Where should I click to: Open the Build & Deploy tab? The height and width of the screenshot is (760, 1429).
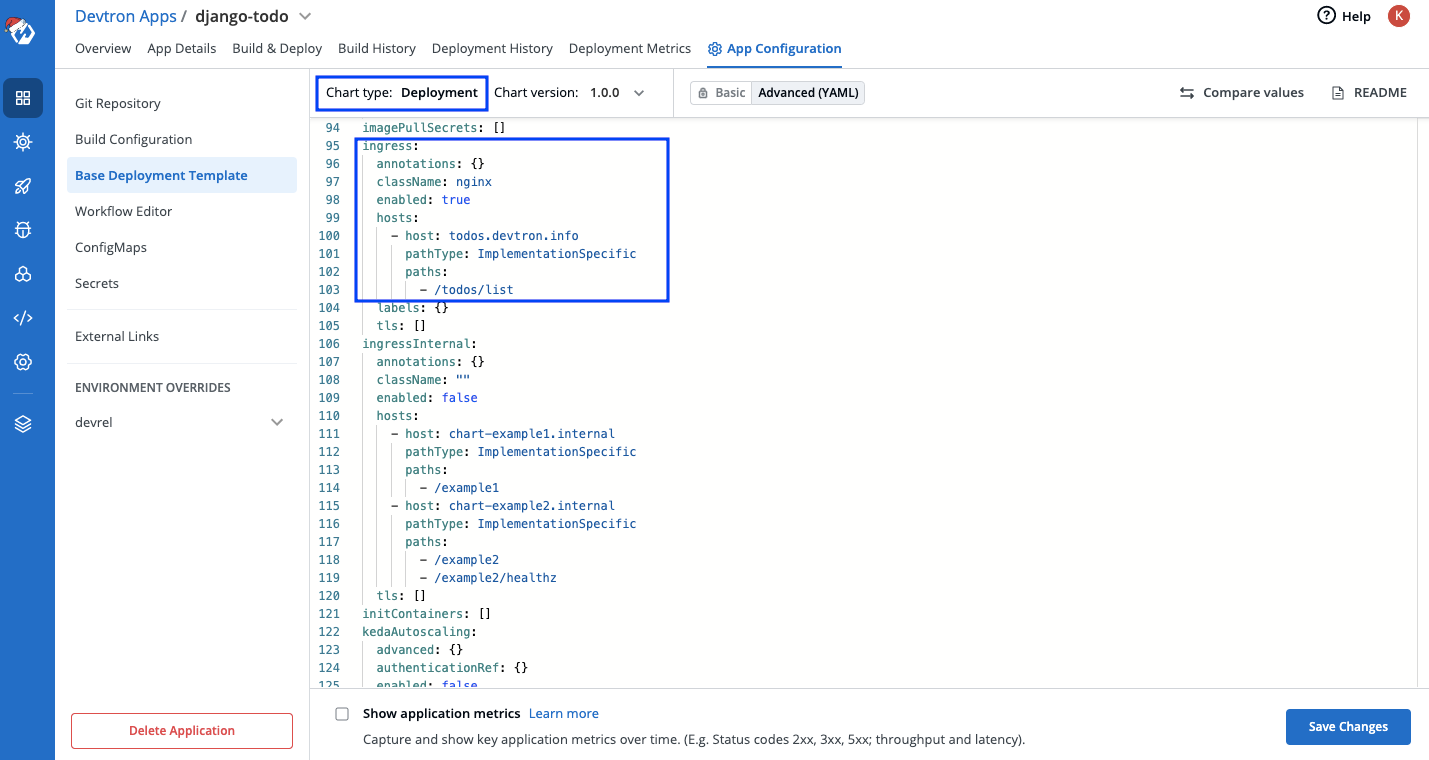[x=277, y=48]
